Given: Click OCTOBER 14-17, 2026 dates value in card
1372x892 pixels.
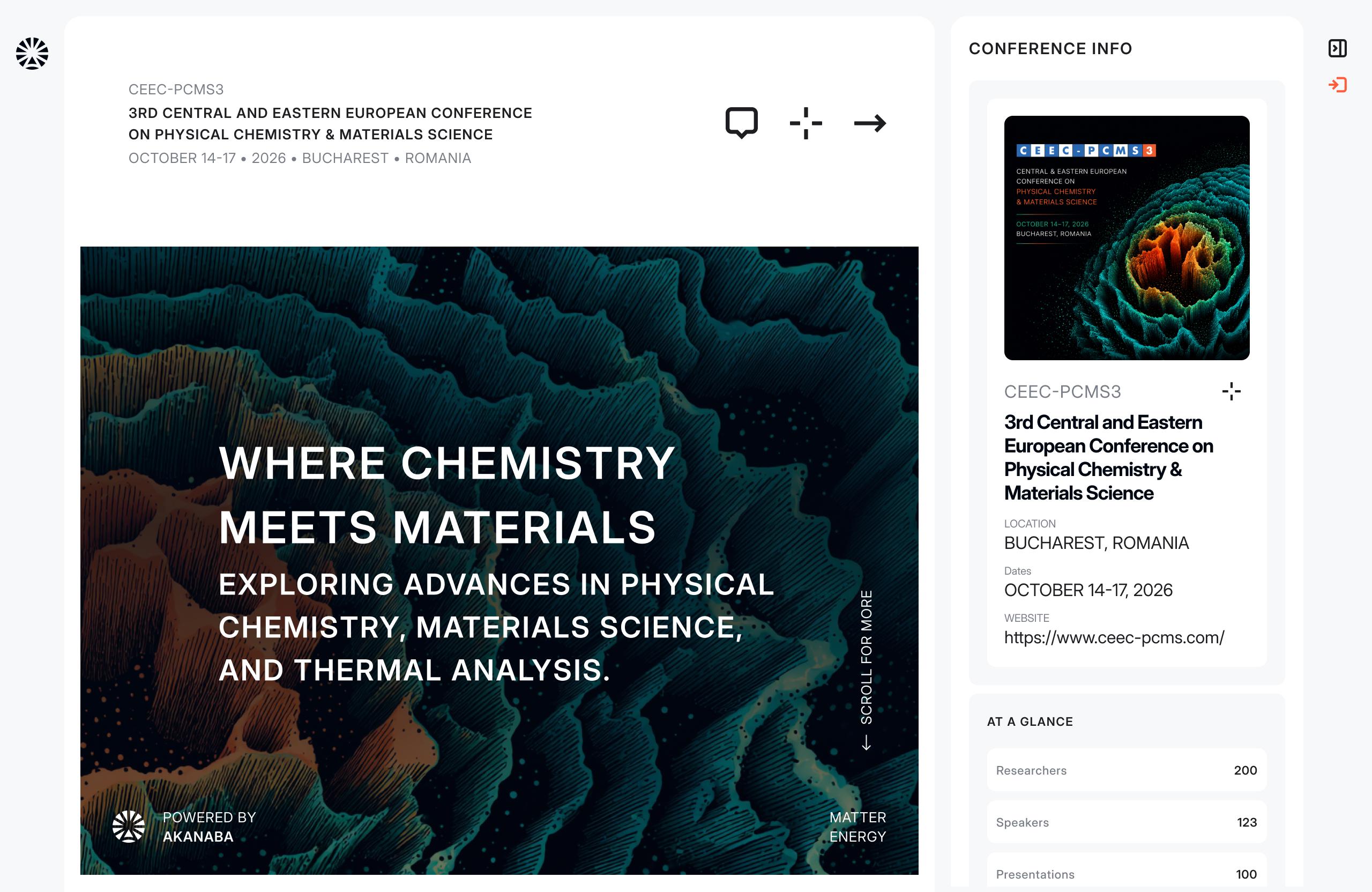Looking at the screenshot, I should [x=1088, y=590].
